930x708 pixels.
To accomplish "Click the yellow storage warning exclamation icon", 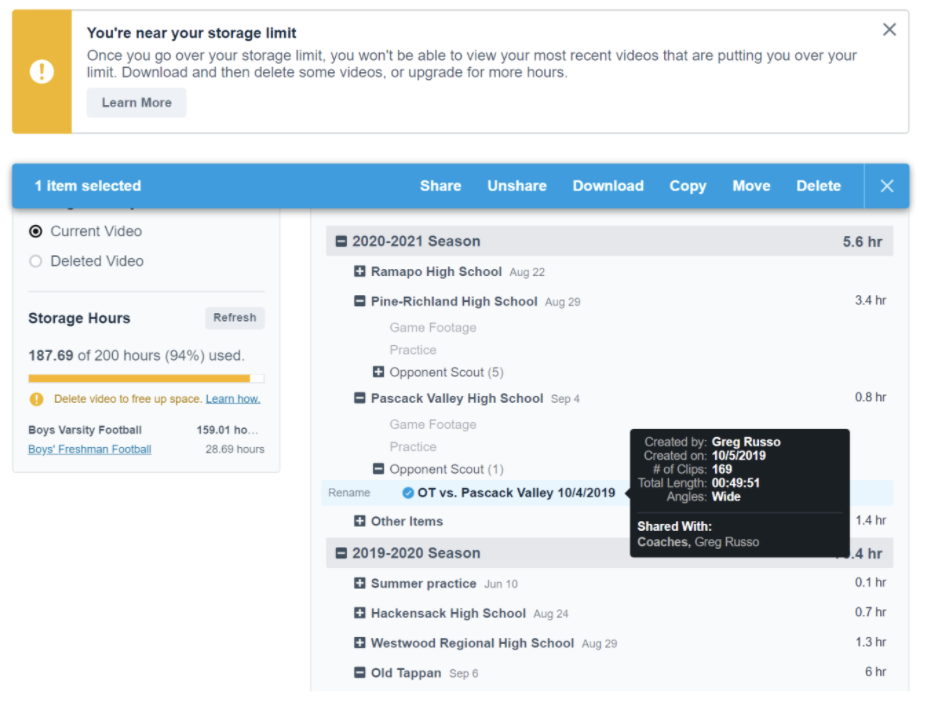I will tap(42, 72).
